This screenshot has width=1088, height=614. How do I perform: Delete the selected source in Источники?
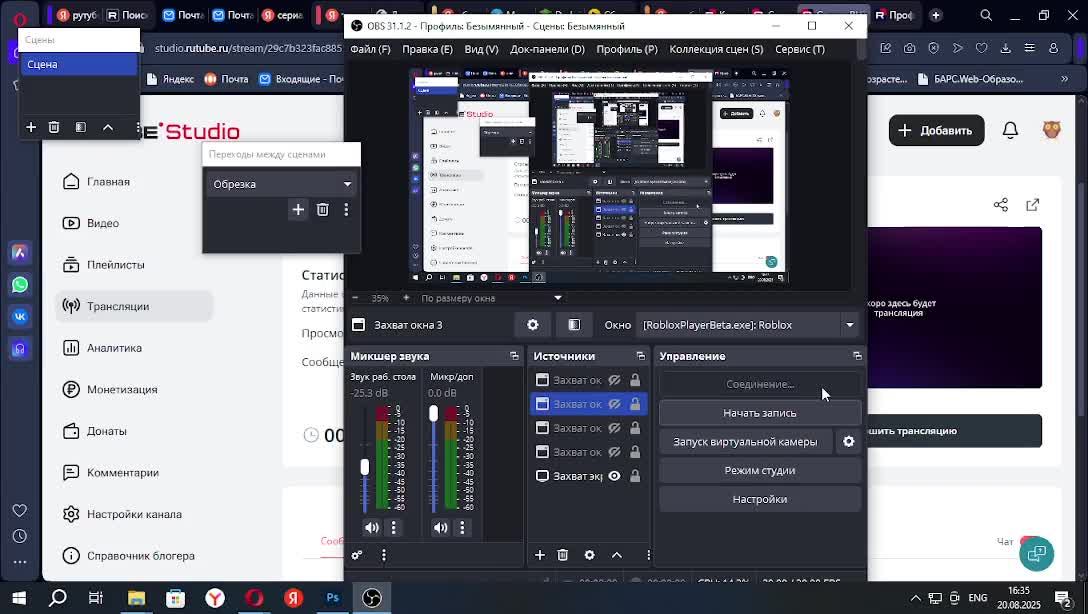563,555
